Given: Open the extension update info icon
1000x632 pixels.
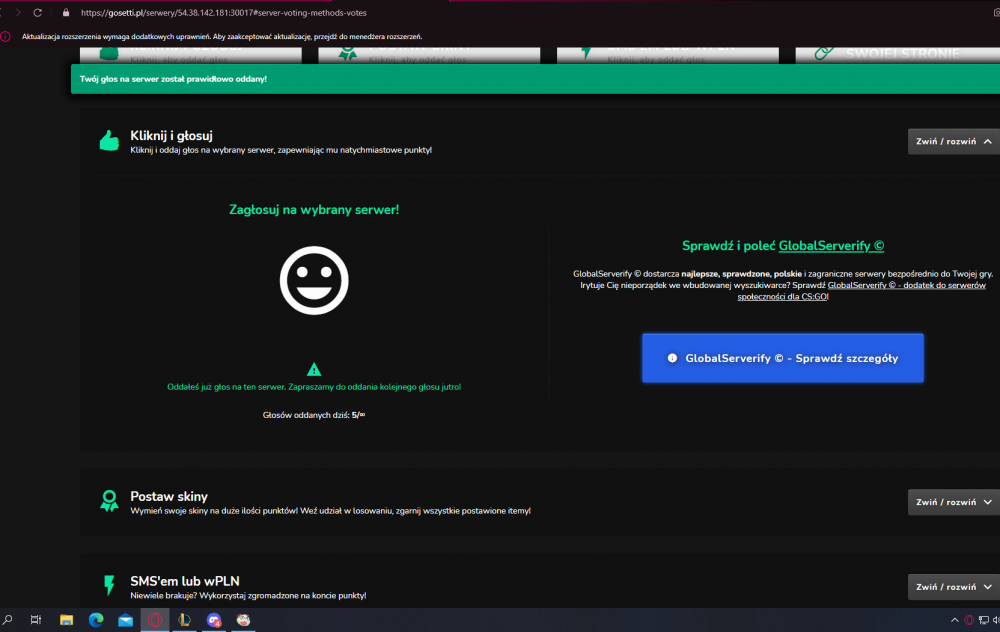Looking at the screenshot, I should pos(6,36).
